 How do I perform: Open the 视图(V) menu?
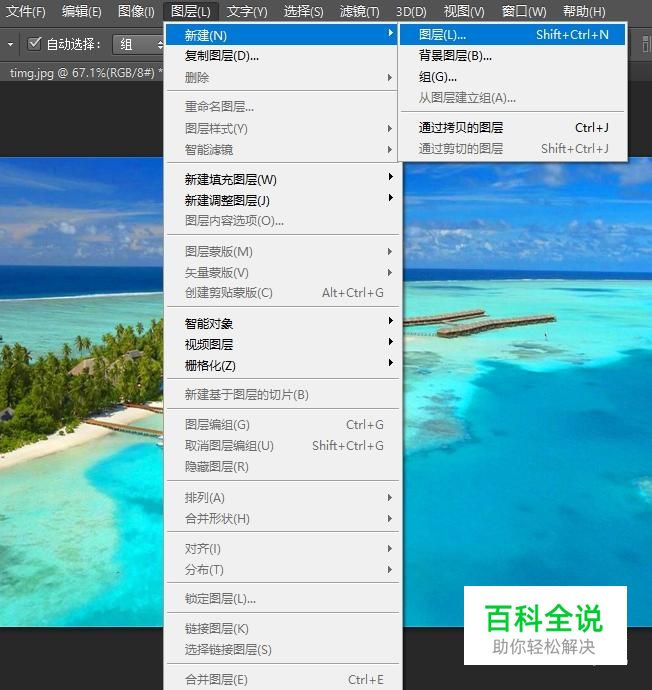(464, 11)
